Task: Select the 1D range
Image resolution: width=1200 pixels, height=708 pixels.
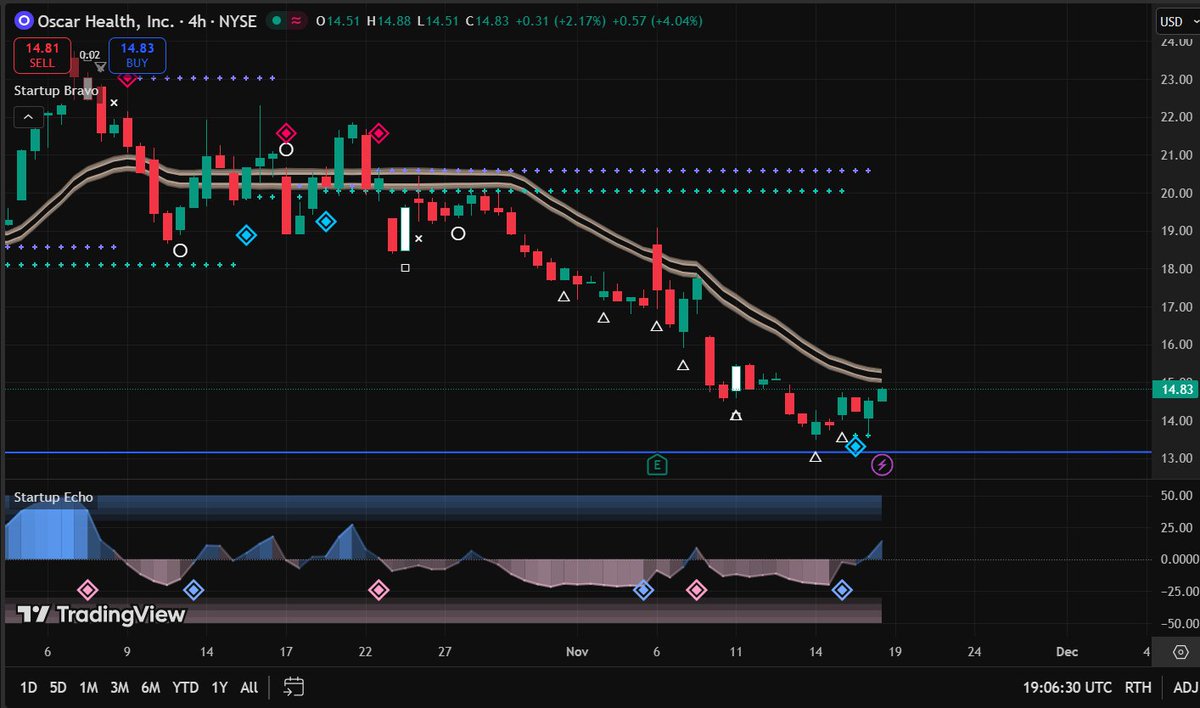Action: click(29, 687)
